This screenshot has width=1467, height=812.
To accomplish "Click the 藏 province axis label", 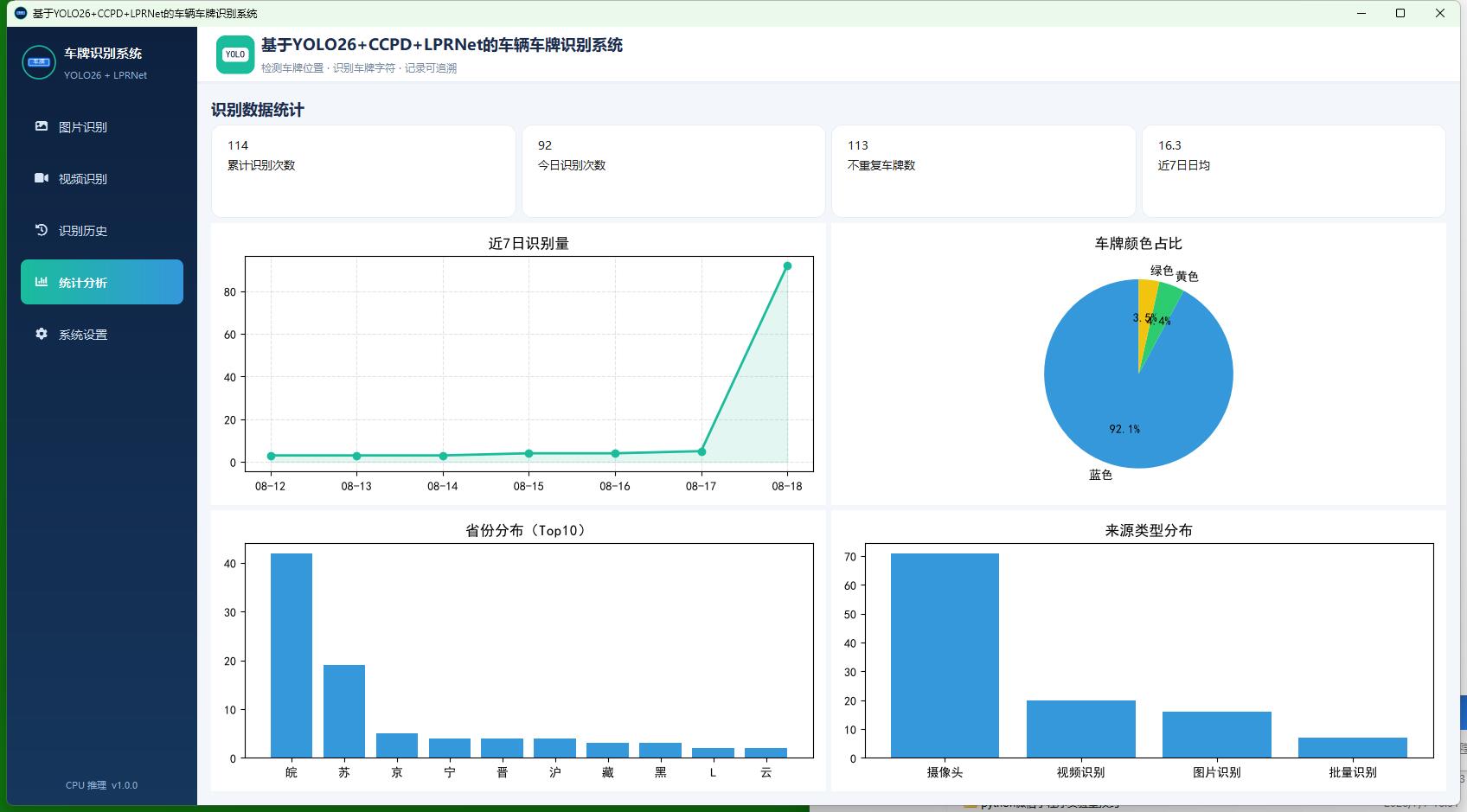I will (608, 772).
